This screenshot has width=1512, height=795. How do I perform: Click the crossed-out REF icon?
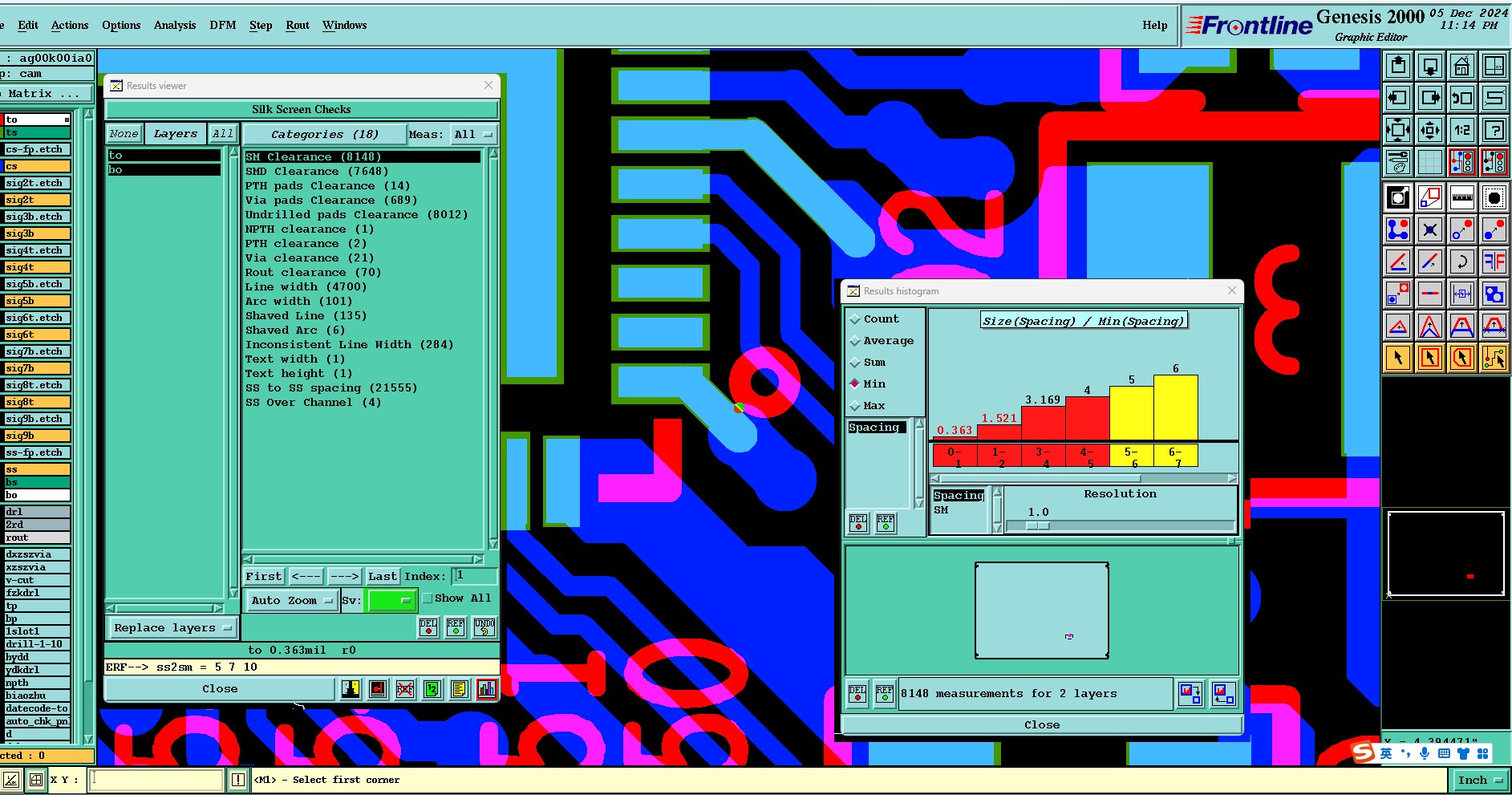(x=405, y=689)
